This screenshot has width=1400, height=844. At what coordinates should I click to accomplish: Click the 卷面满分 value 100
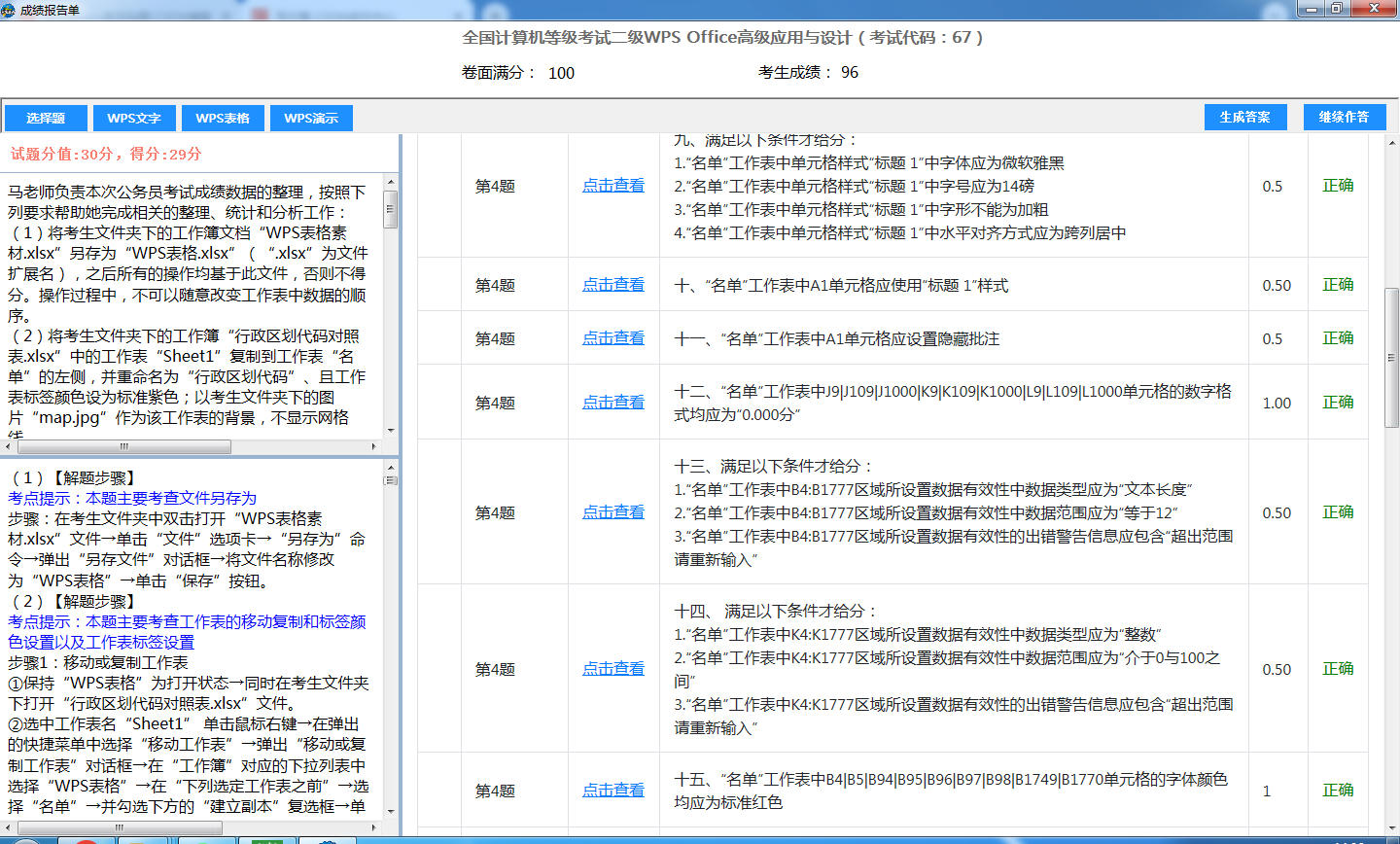click(x=561, y=73)
